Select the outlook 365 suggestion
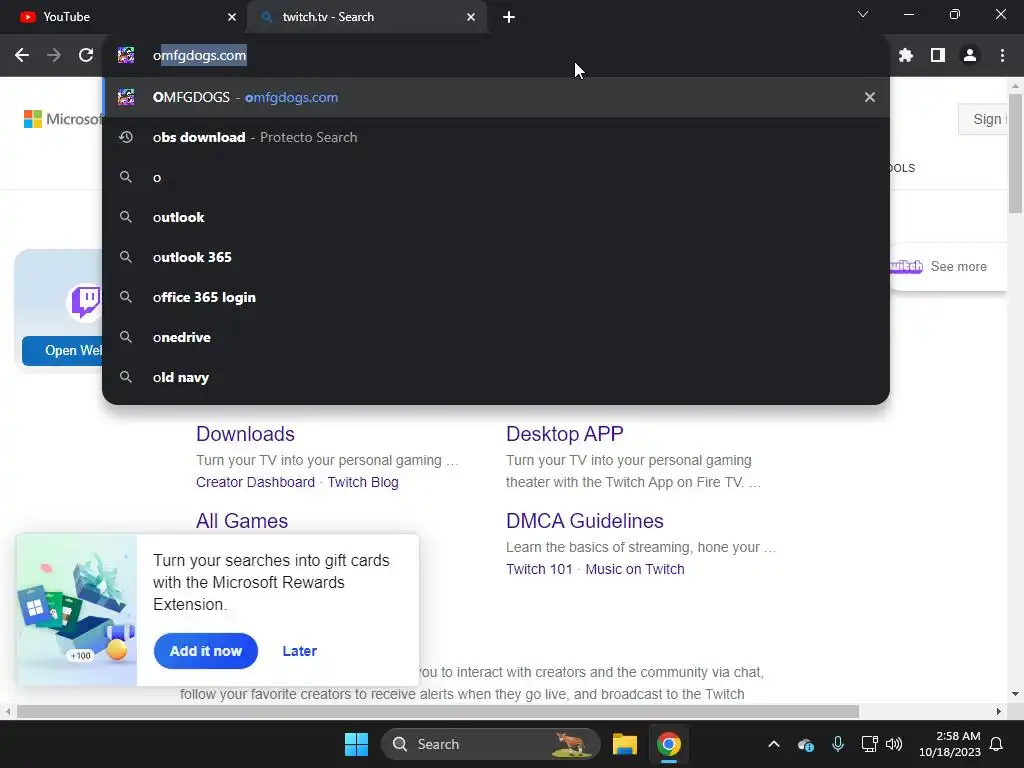 [496, 257]
